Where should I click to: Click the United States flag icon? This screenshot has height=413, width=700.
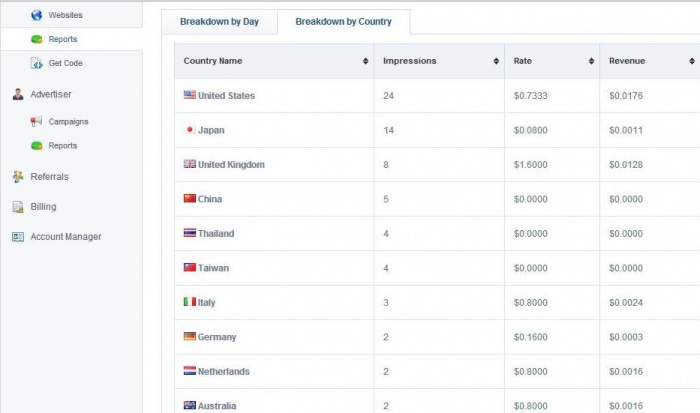[x=189, y=95]
